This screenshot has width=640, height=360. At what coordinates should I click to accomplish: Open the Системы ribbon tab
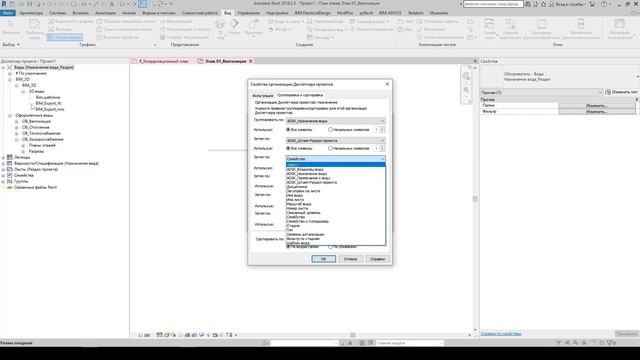[x=58, y=13]
